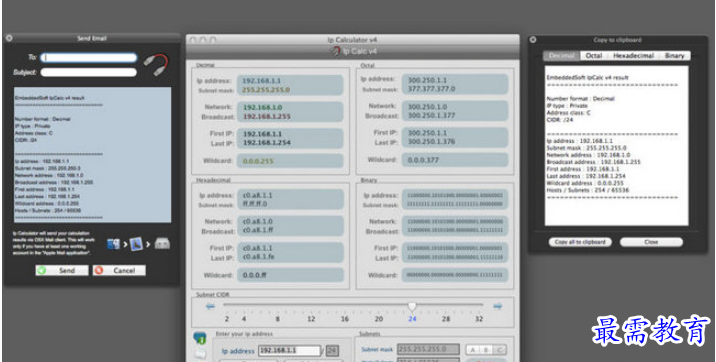Click the Hexadecimal Subnet mask value ff.ff.ff.0

(255, 204)
